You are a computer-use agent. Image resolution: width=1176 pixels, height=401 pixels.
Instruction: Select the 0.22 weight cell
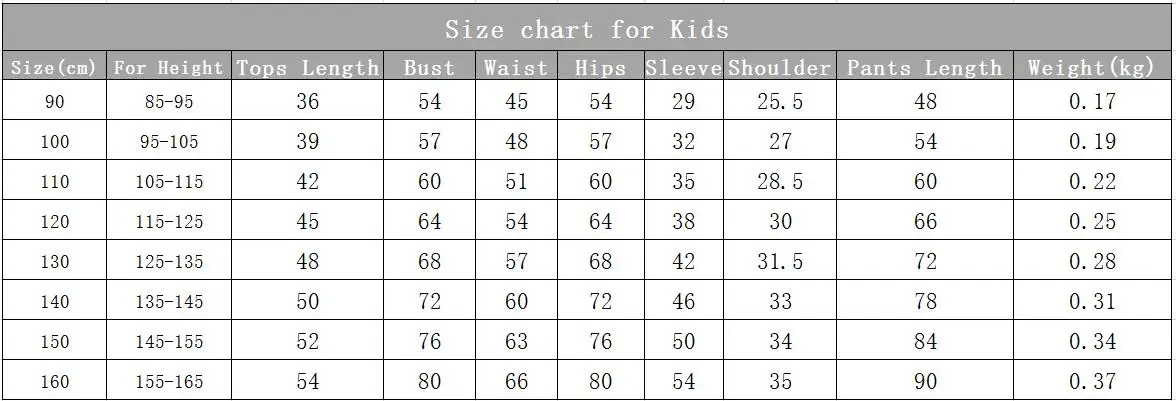[x=1092, y=181]
